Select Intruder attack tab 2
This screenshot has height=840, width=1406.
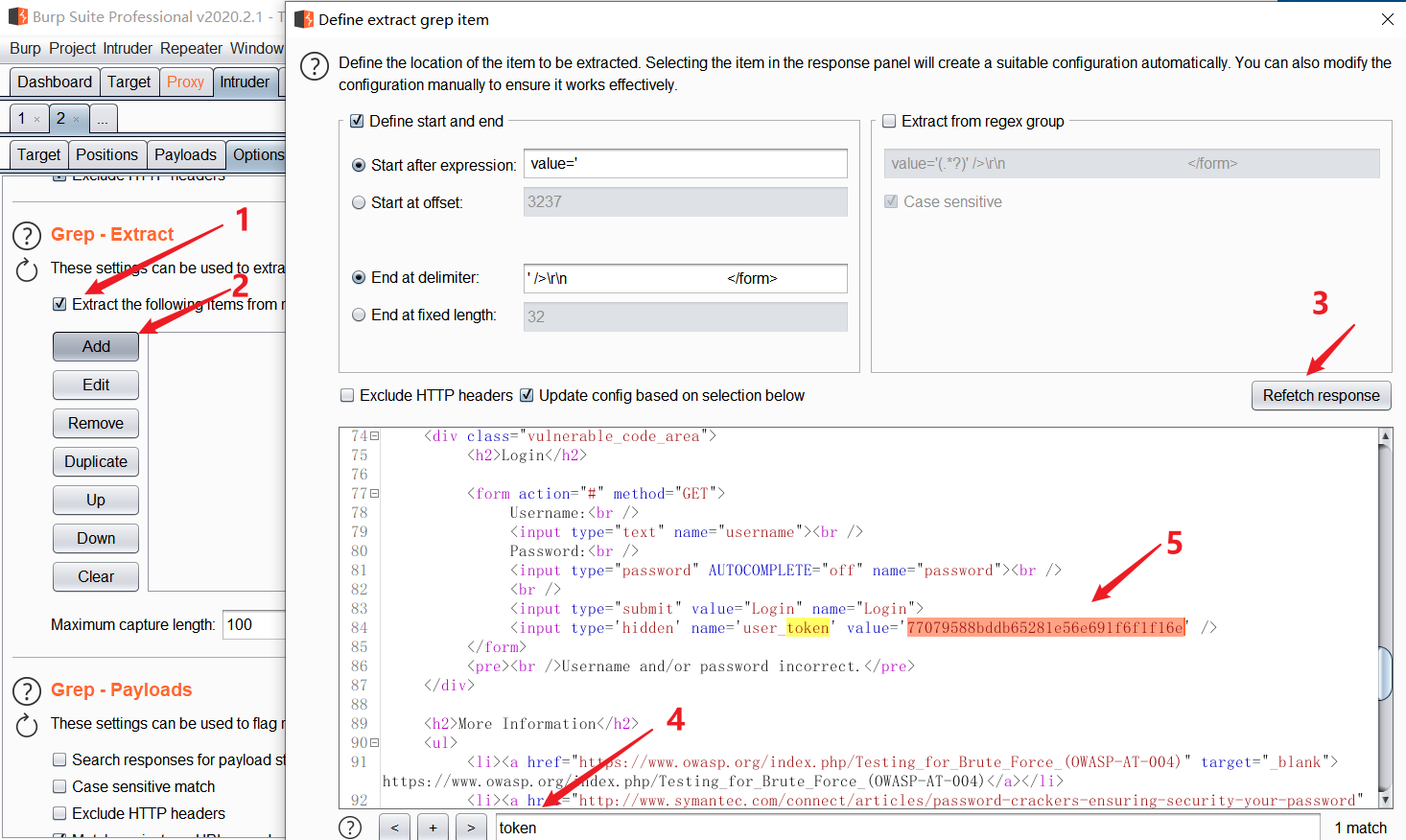60,119
